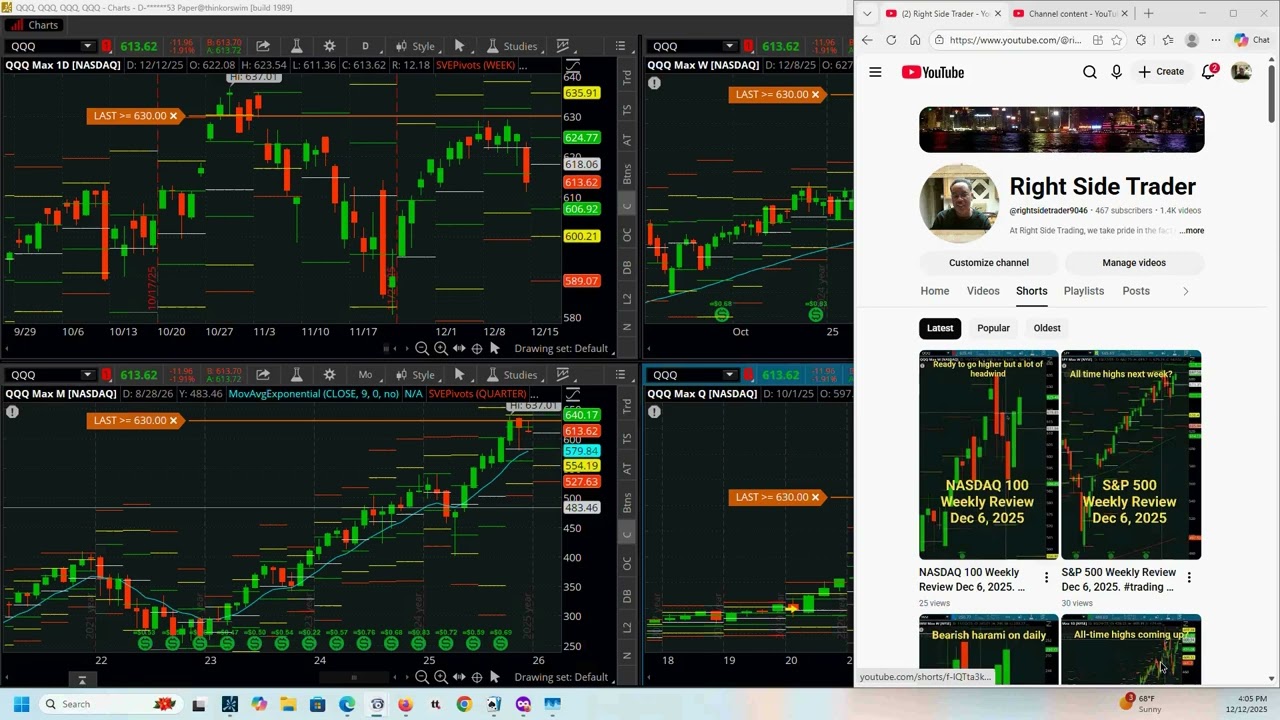Click Manage videos button
Viewport: 1280px width, 720px height.
point(1134,263)
